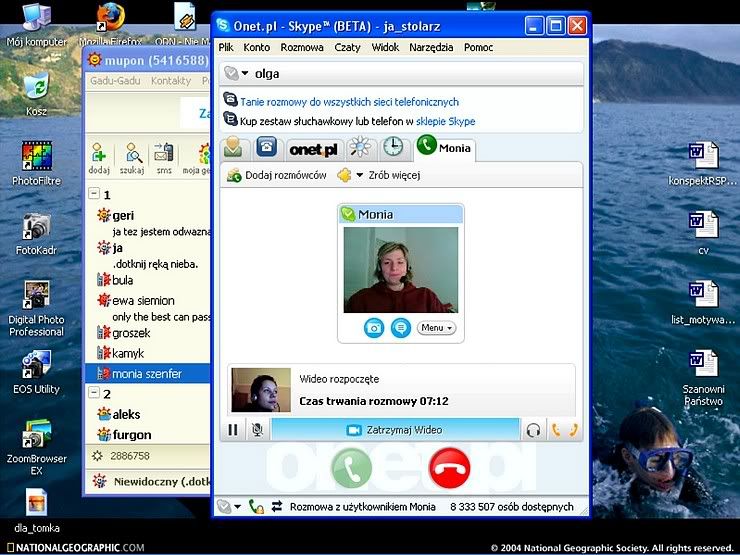Open the Skype contacts tab icon
The height and width of the screenshot is (555, 740).
[233, 148]
